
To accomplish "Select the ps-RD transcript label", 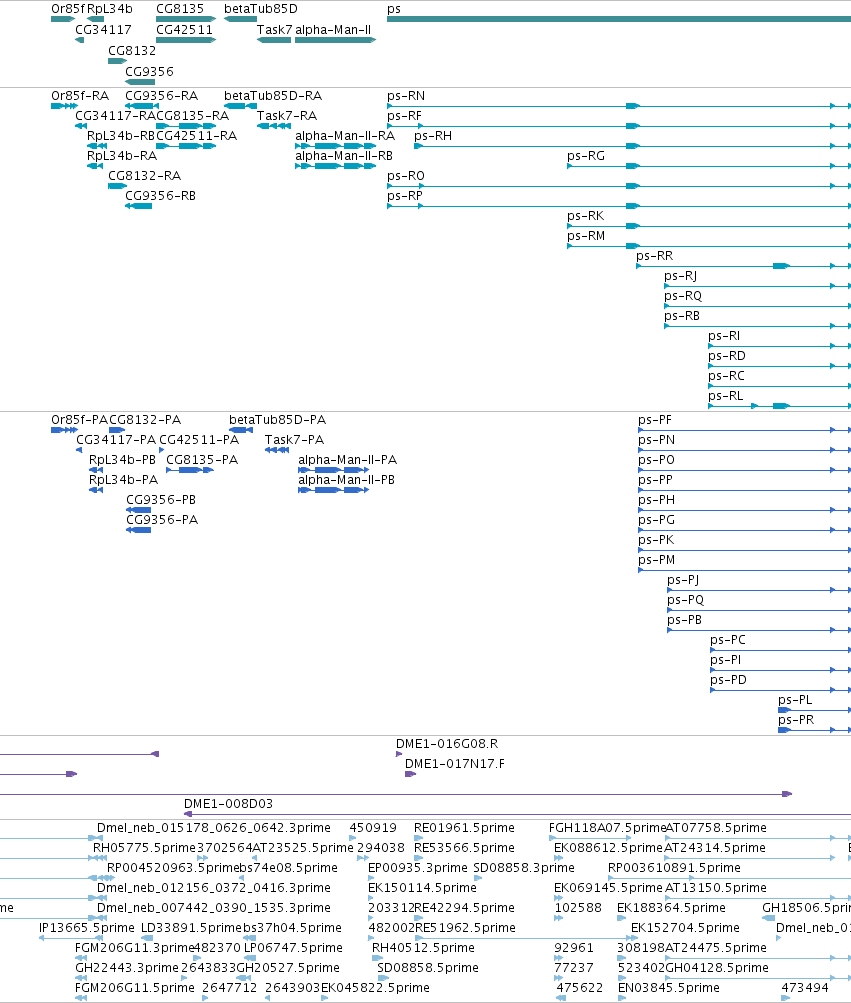I will [x=727, y=356].
